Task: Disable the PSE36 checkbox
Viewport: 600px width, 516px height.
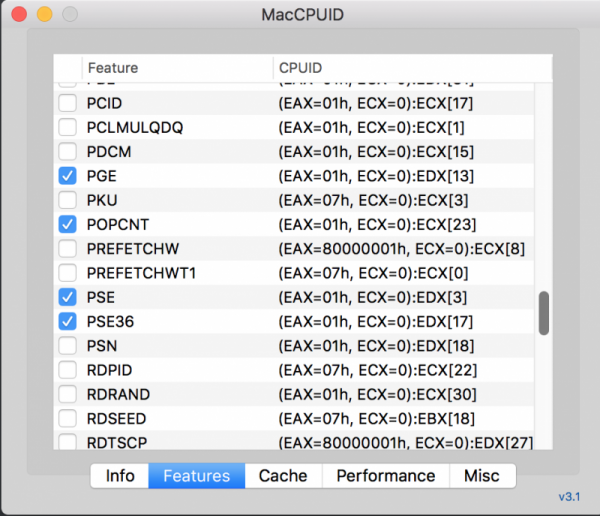Action: pos(68,321)
